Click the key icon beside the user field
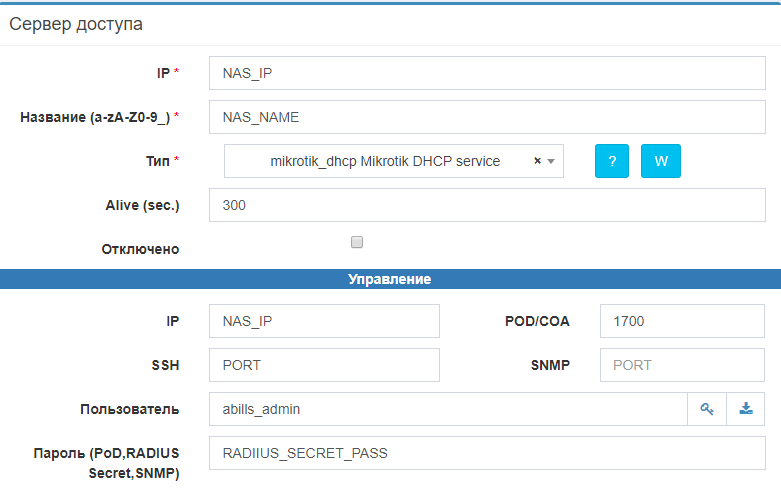The image size is (781, 488). tap(707, 409)
